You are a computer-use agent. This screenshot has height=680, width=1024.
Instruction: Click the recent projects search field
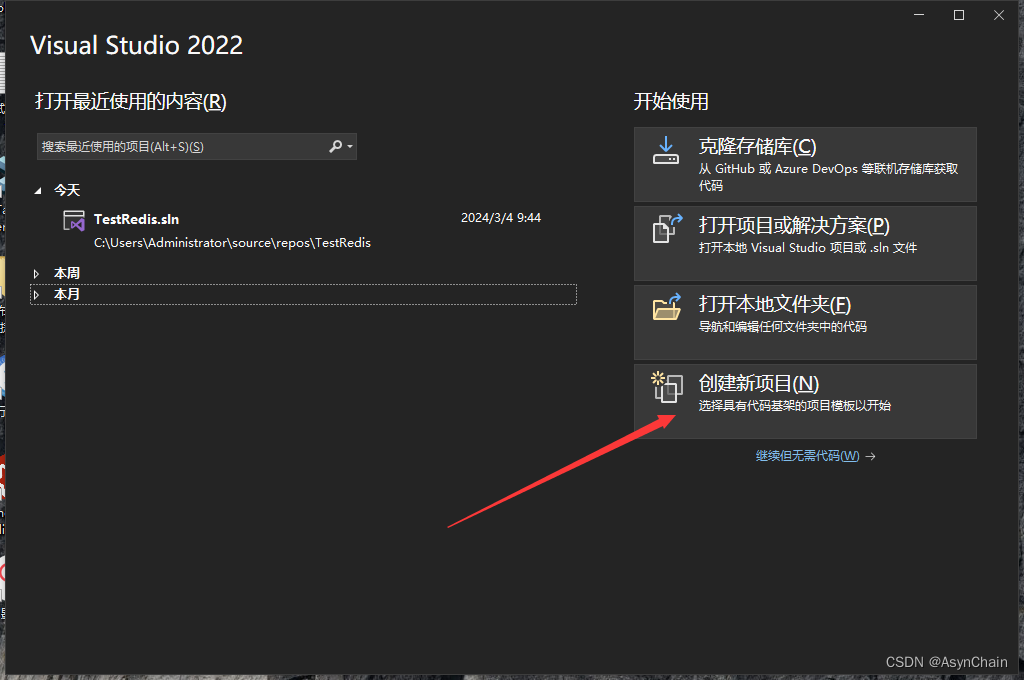pos(197,146)
